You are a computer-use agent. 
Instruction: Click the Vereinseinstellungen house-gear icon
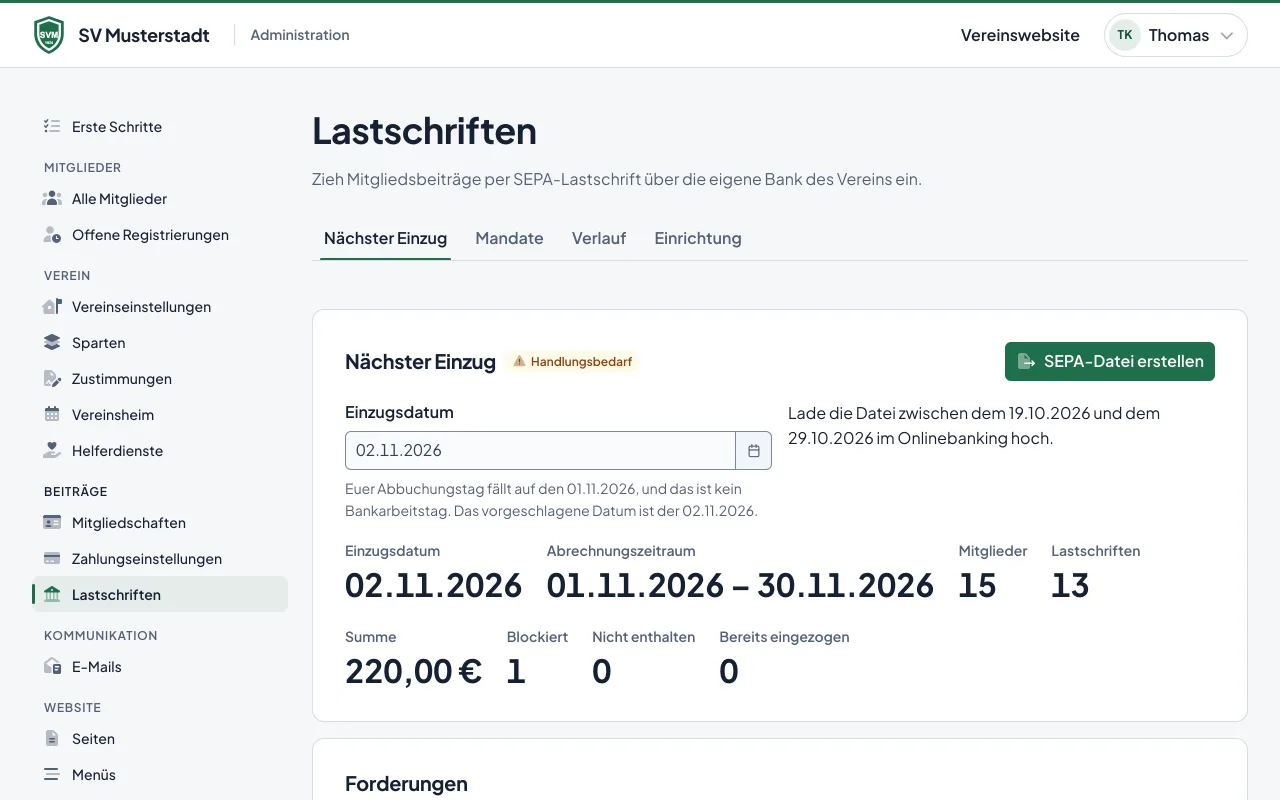tap(52, 307)
